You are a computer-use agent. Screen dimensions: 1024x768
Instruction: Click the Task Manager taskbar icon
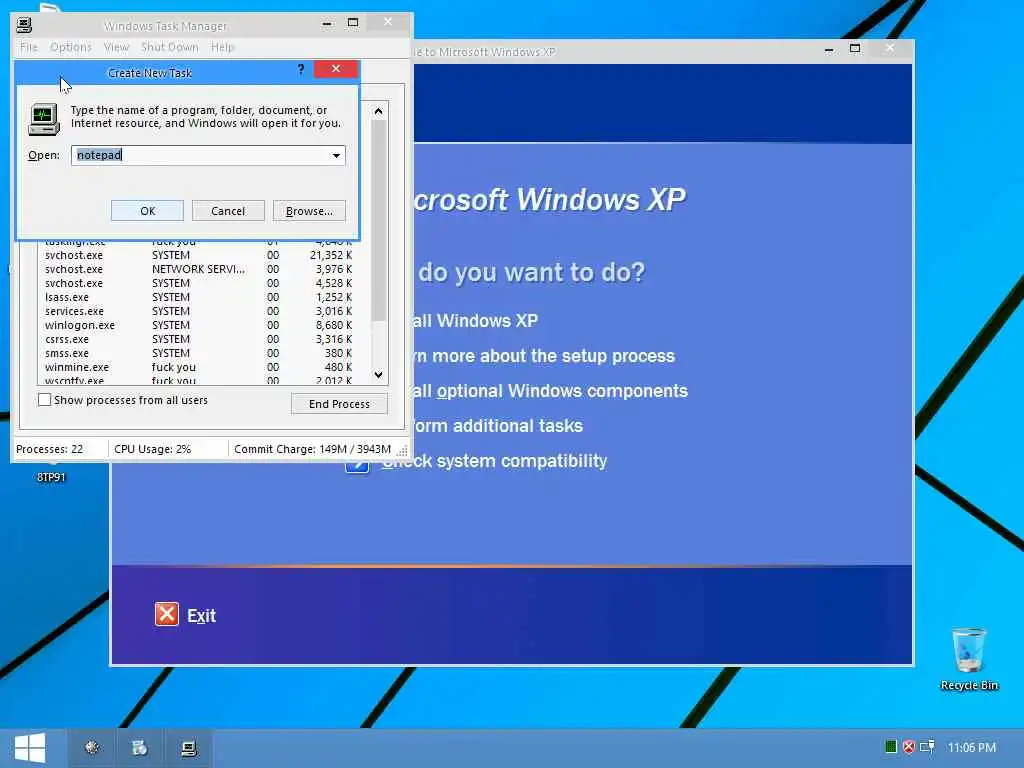pyautogui.click(x=189, y=748)
